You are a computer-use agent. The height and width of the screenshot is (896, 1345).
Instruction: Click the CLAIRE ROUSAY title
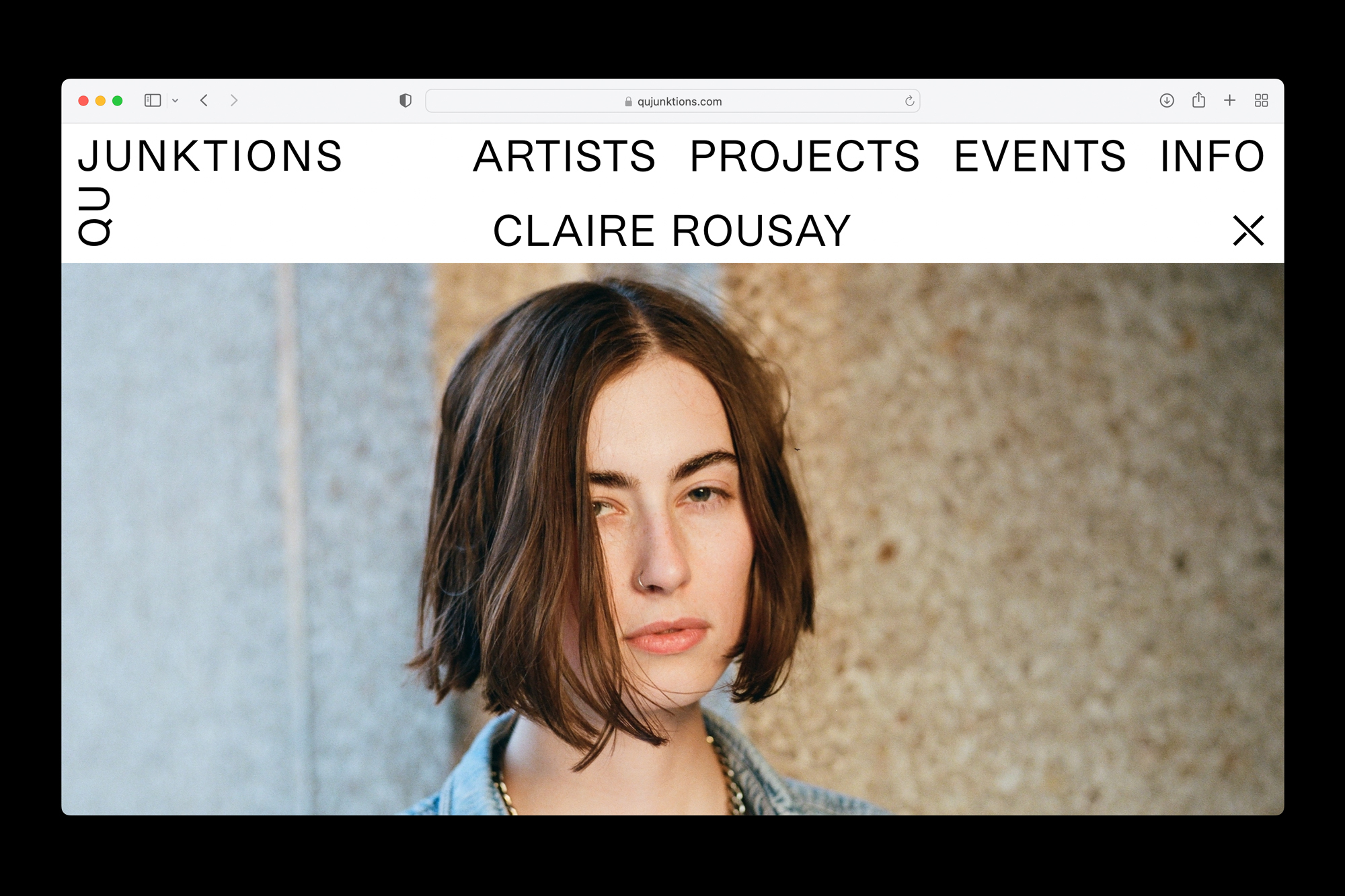pos(672,231)
